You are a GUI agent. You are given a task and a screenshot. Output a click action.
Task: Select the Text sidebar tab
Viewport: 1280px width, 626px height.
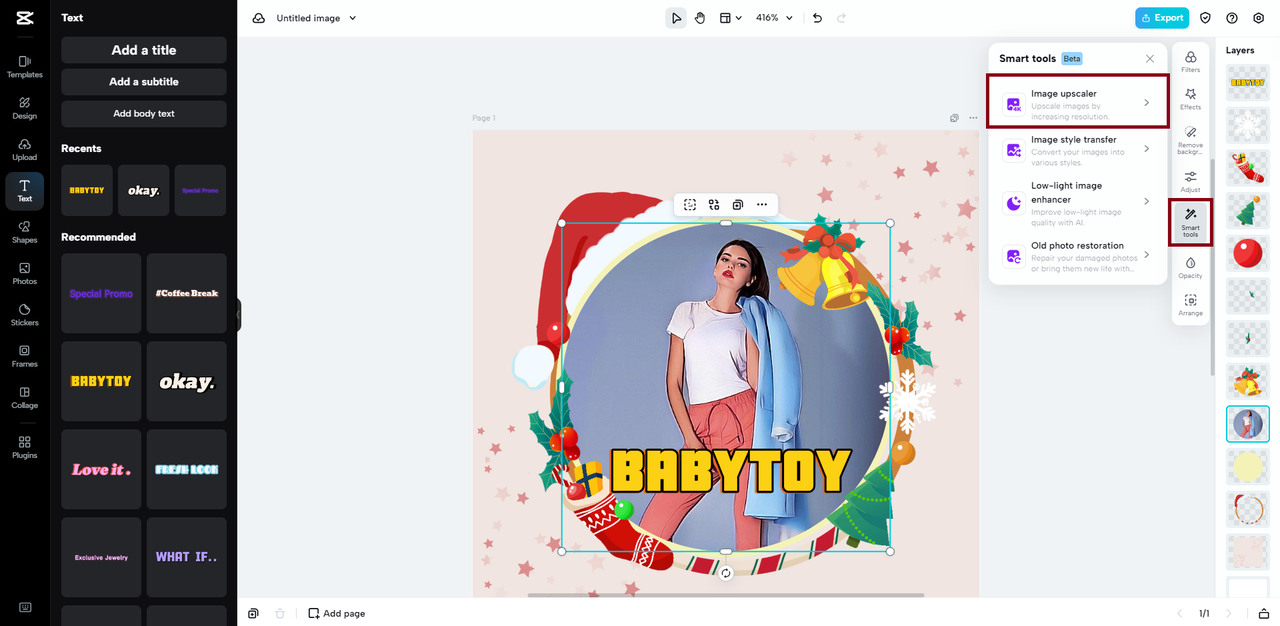[24, 191]
